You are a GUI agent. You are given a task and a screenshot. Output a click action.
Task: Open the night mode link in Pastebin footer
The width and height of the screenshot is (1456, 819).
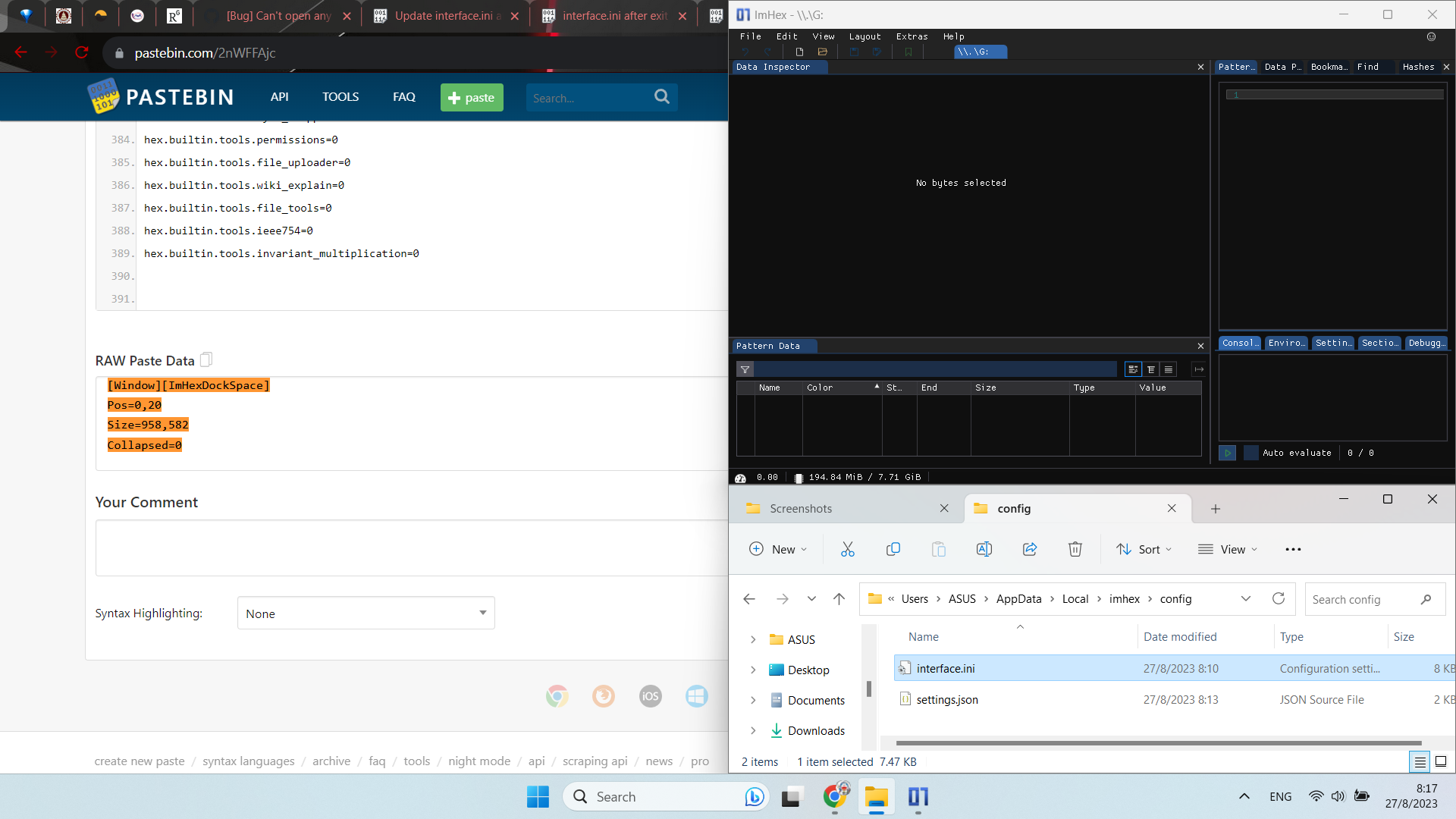click(x=479, y=761)
